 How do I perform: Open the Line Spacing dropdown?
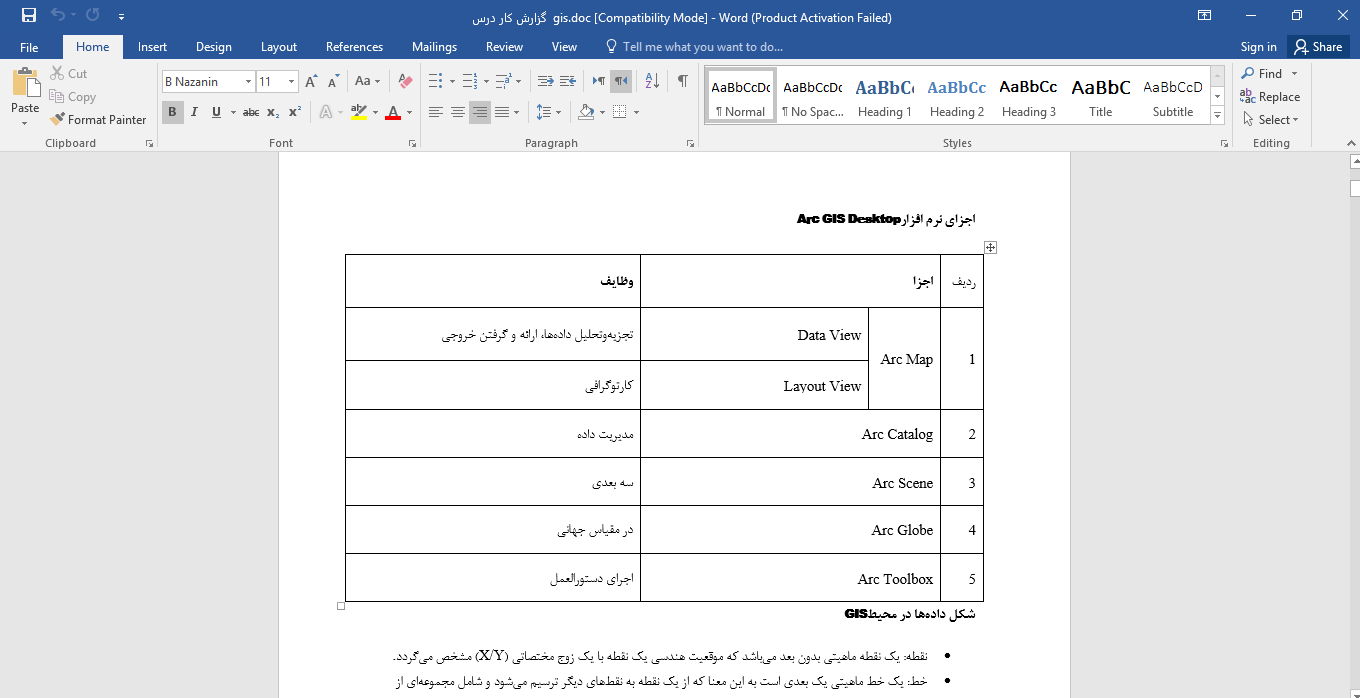tap(549, 112)
